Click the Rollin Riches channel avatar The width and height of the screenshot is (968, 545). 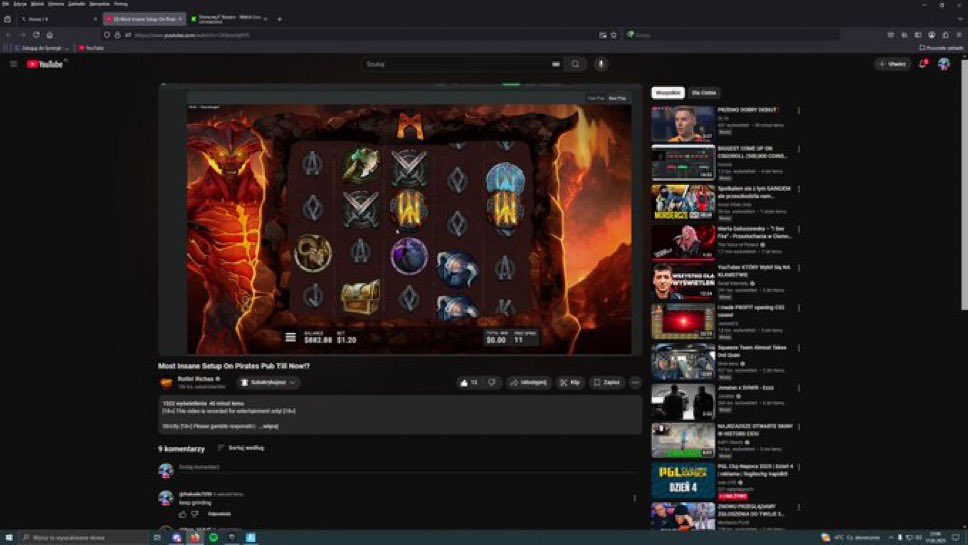point(165,383)
